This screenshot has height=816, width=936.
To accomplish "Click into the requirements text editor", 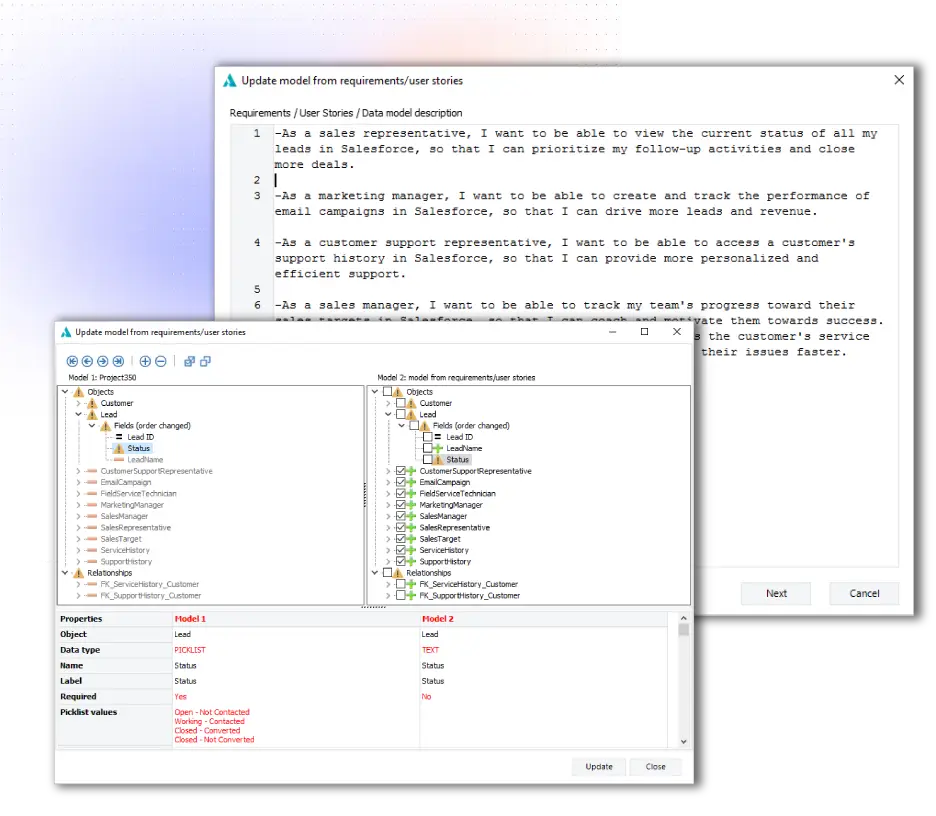I will (564, 345).
